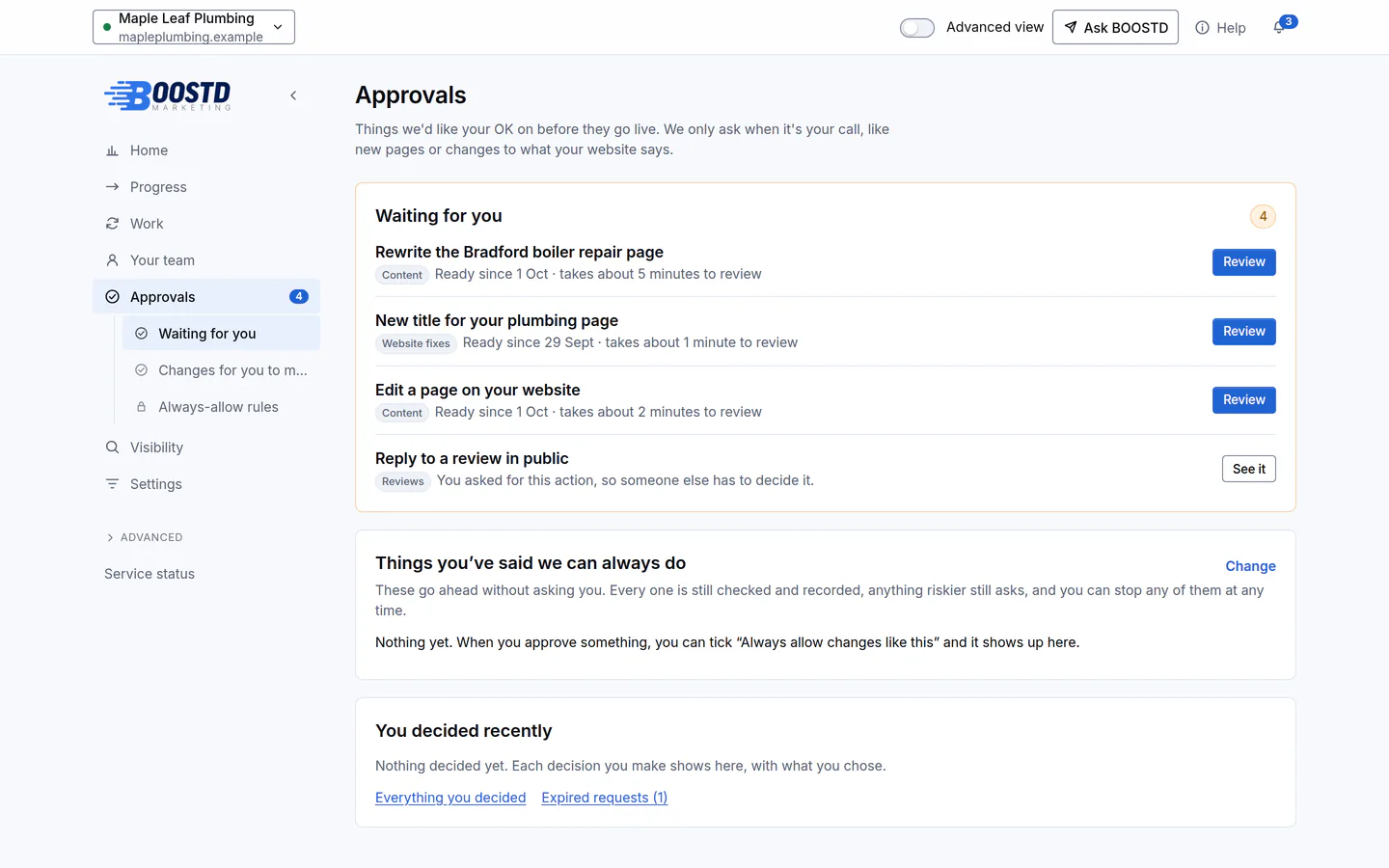Screen dimensions: 1389x868
Task: Click the Home bar-chart icon
Action: [x=112, y=150]
